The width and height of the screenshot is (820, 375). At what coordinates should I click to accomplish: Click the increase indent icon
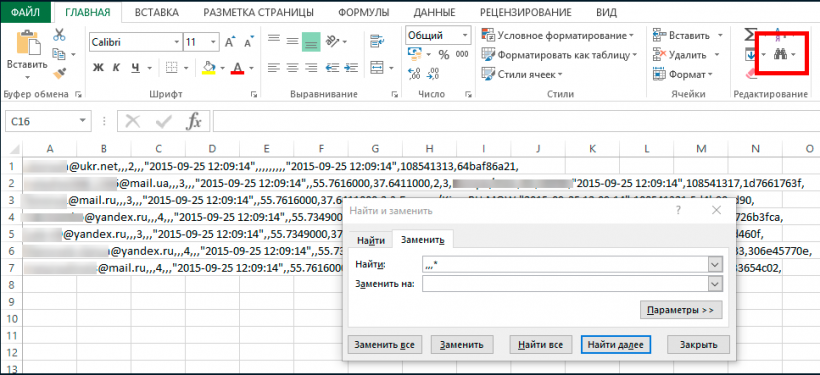pos(350,67)
